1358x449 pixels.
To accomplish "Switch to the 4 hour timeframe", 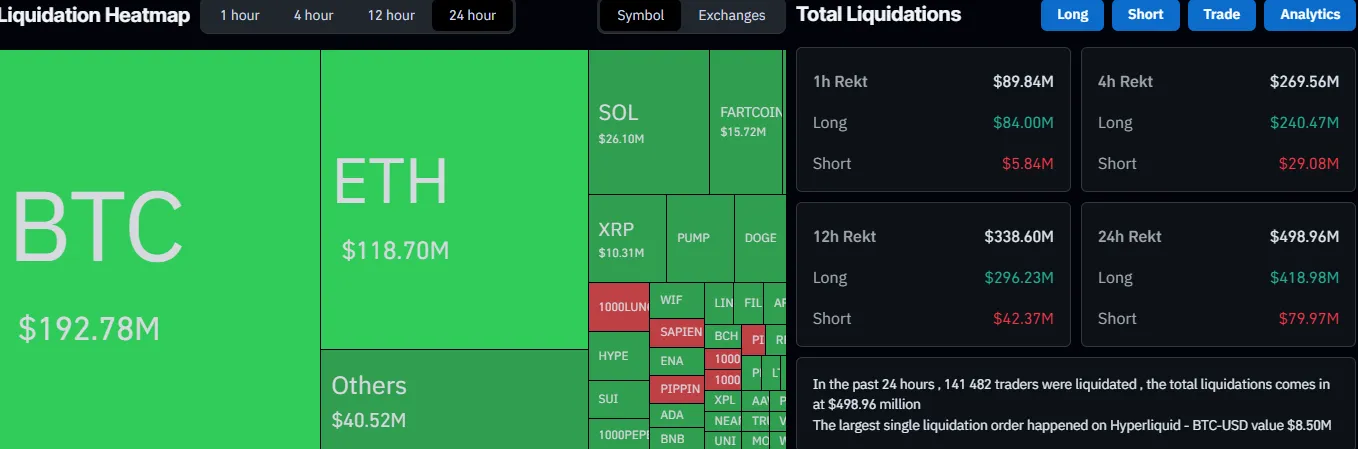I will (313, 15).
